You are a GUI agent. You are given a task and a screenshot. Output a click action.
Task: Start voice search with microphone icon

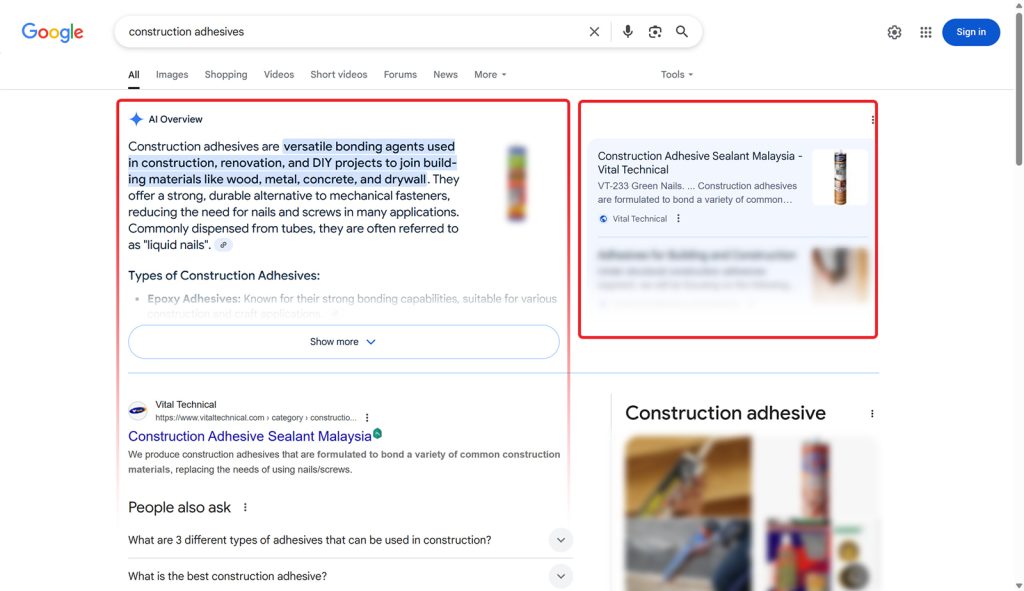627,31
